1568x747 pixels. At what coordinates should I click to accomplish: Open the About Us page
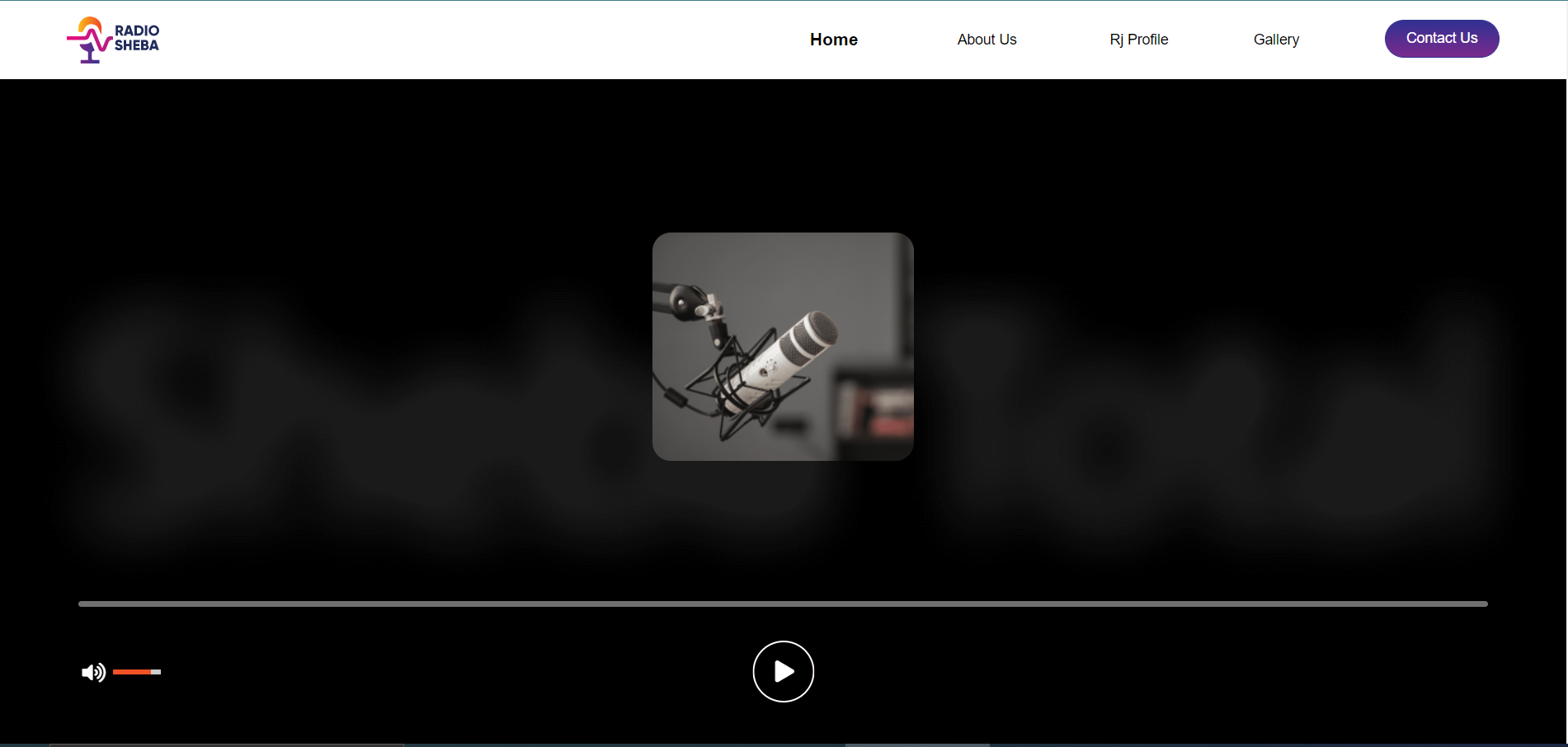coord(986,40)
